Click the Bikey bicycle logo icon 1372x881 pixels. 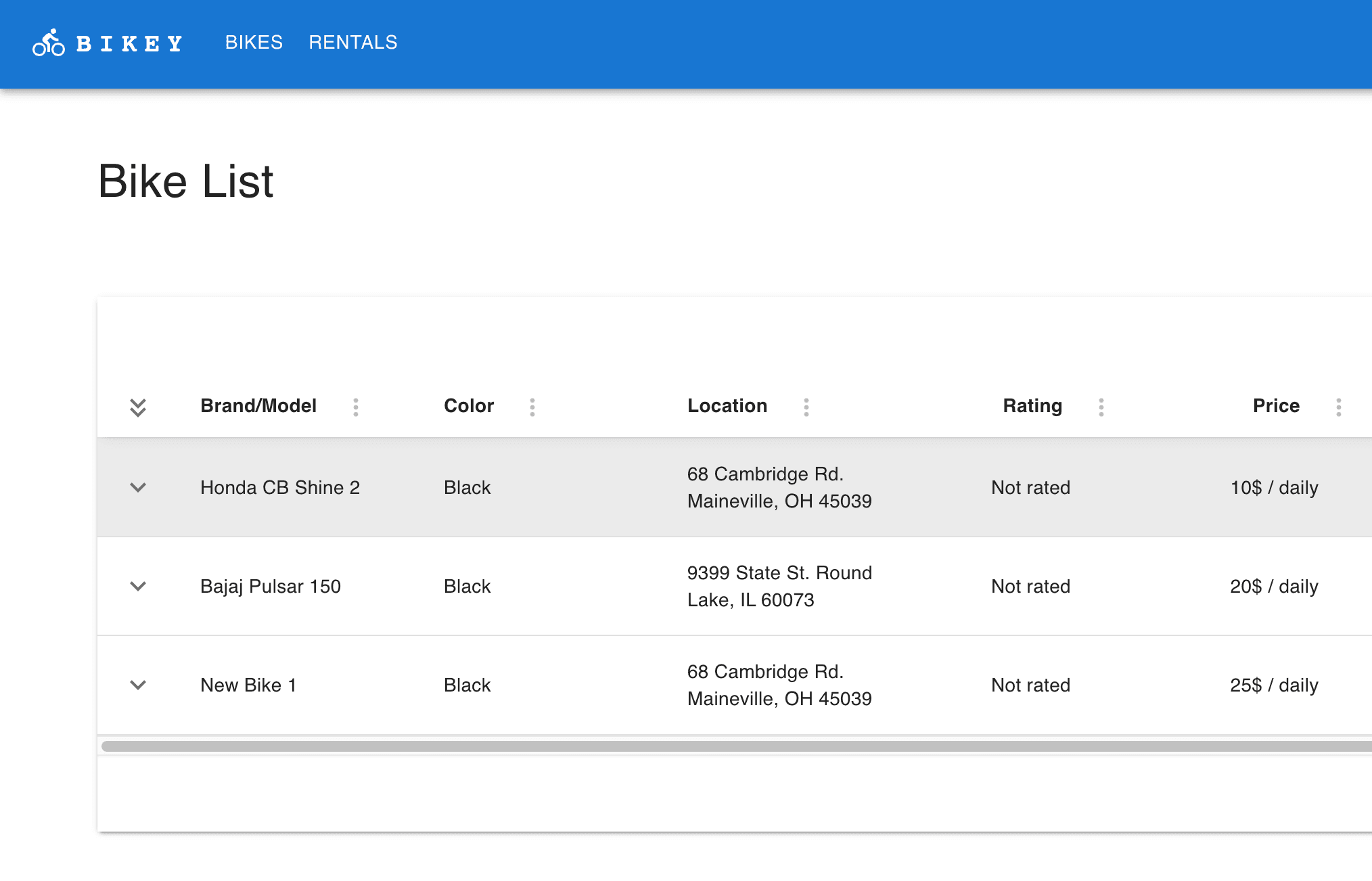coord(49,43)
